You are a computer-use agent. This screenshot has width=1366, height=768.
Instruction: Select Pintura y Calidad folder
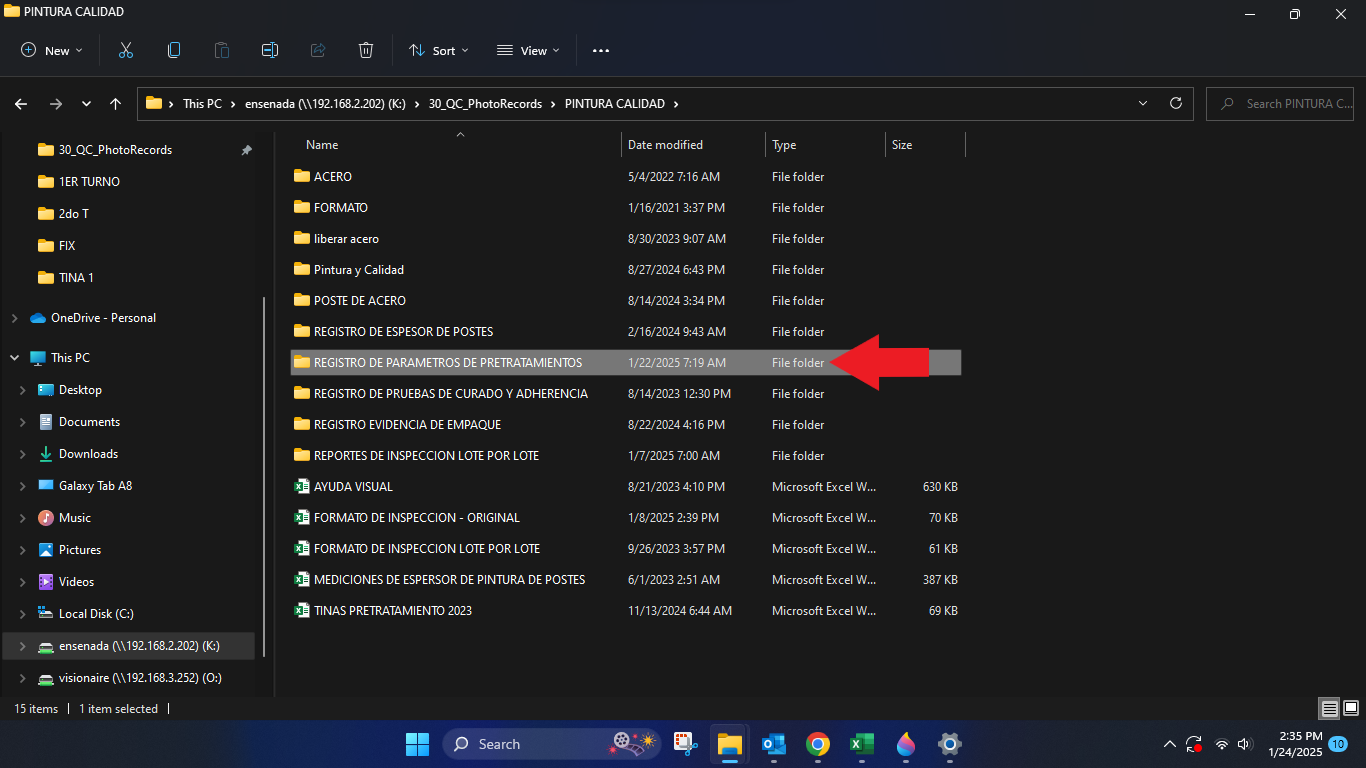pyautogui.click(x=359, y=270)
